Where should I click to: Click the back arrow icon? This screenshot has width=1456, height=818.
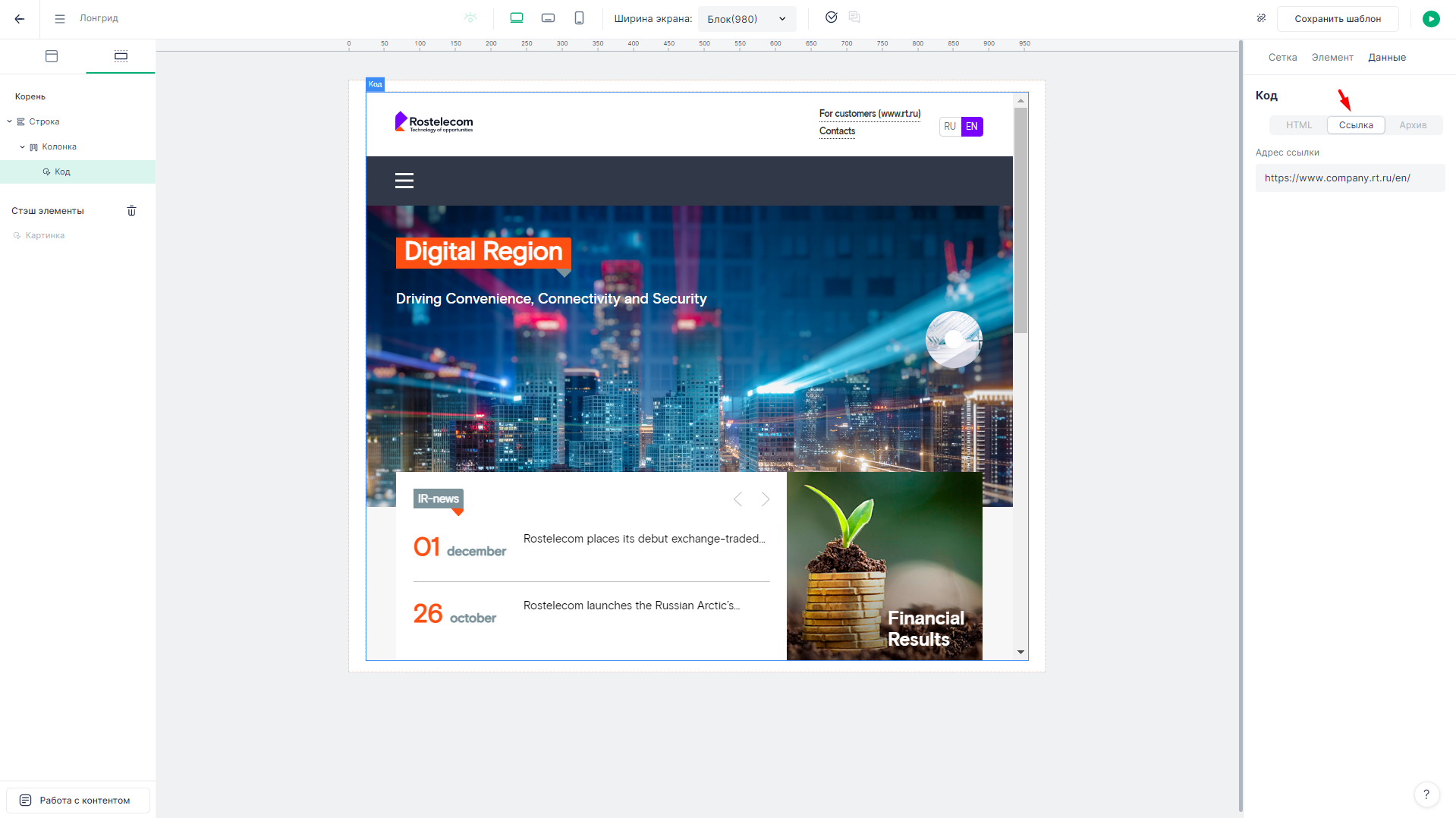20,19
